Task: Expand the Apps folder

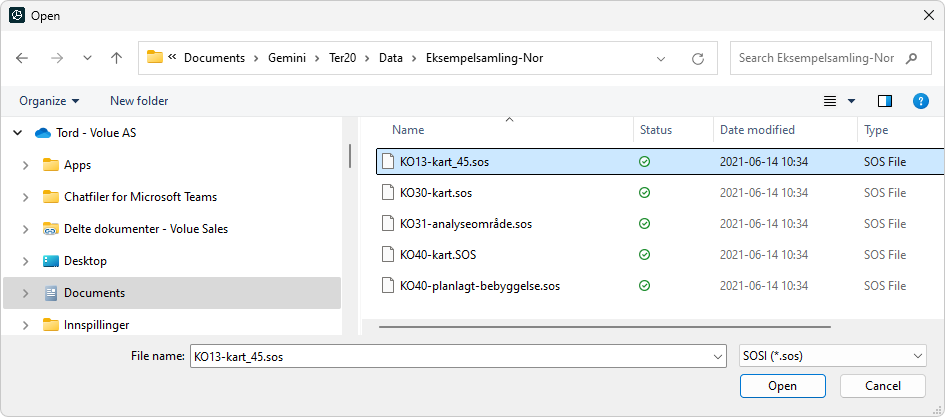Action: [25, 165]
